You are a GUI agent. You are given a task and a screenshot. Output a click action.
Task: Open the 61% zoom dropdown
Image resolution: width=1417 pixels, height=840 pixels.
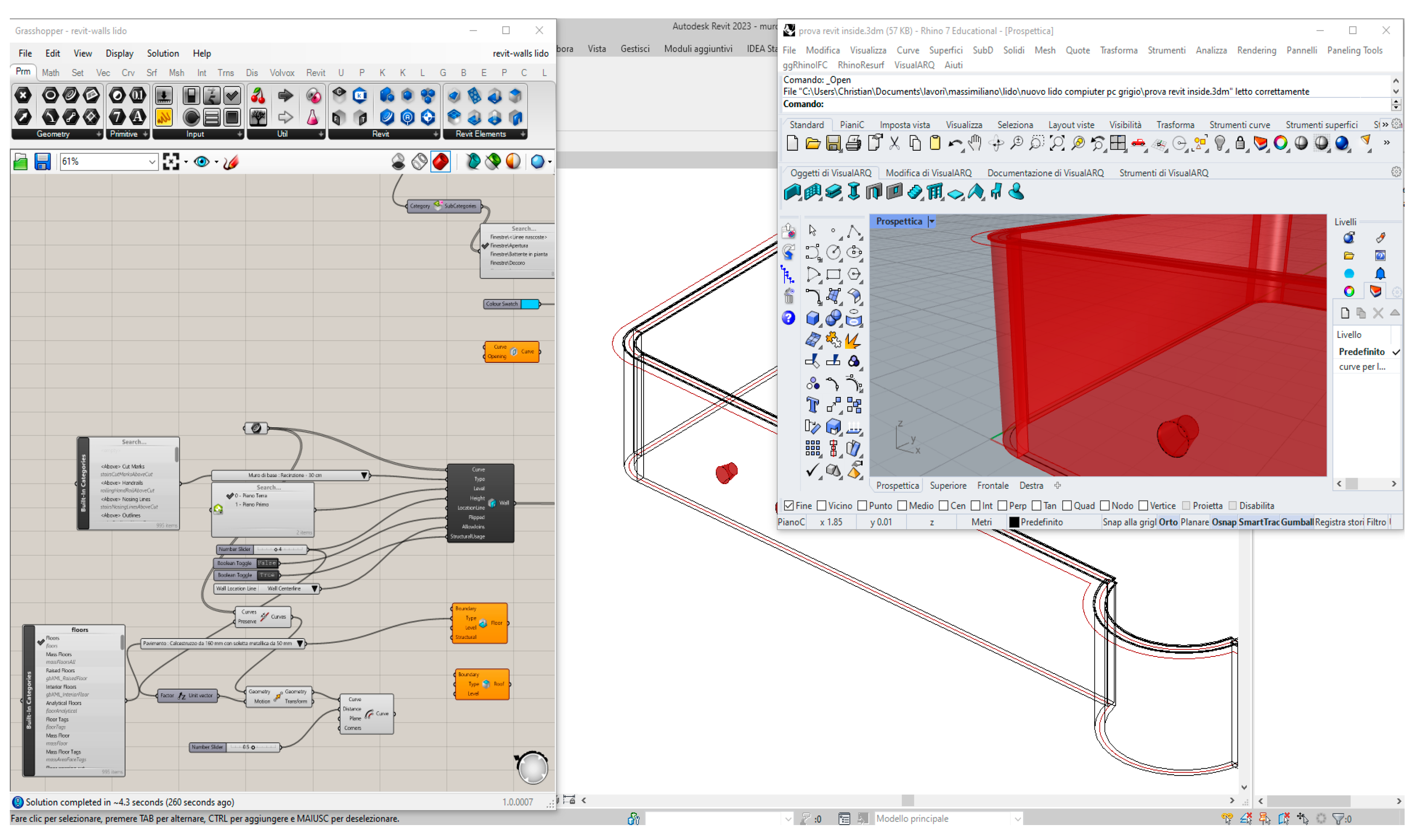tap(152, 162)
